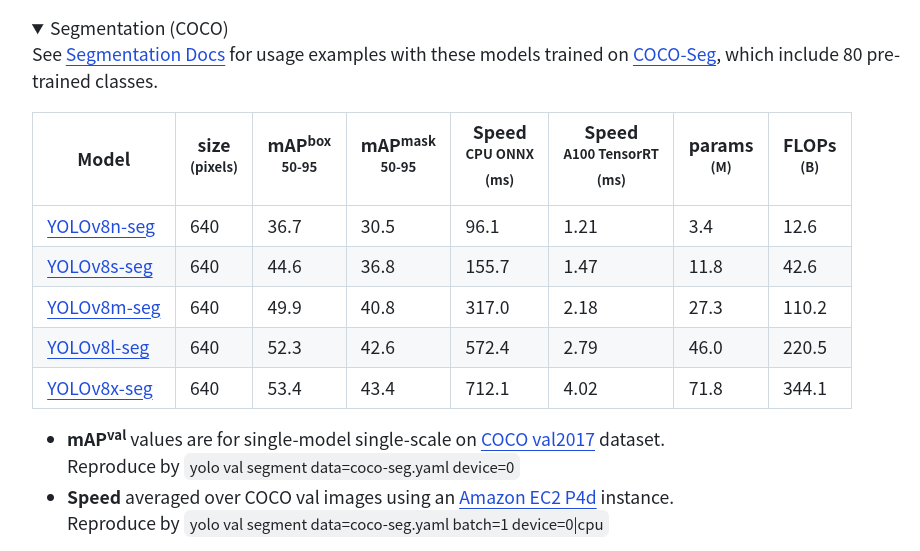Click the device=0 yolo val command snippet

[x=354, y=468]
